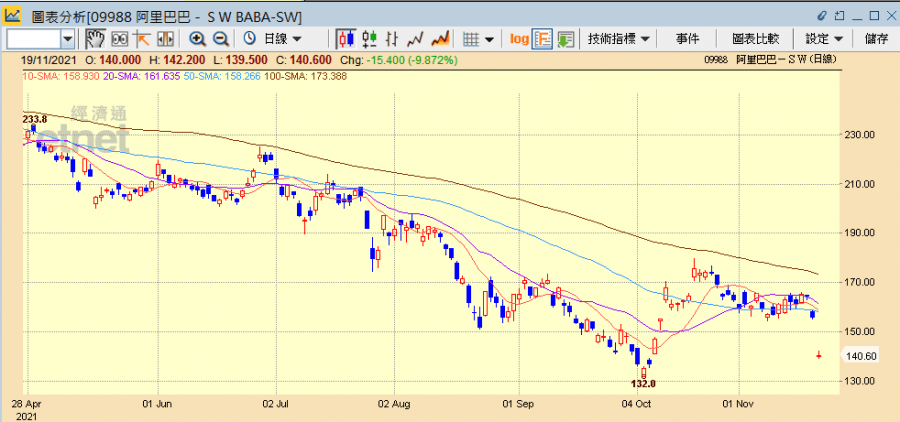900x422 pixels.
Task: Zoom out of the chart
Action: click(x=220, y=39)
